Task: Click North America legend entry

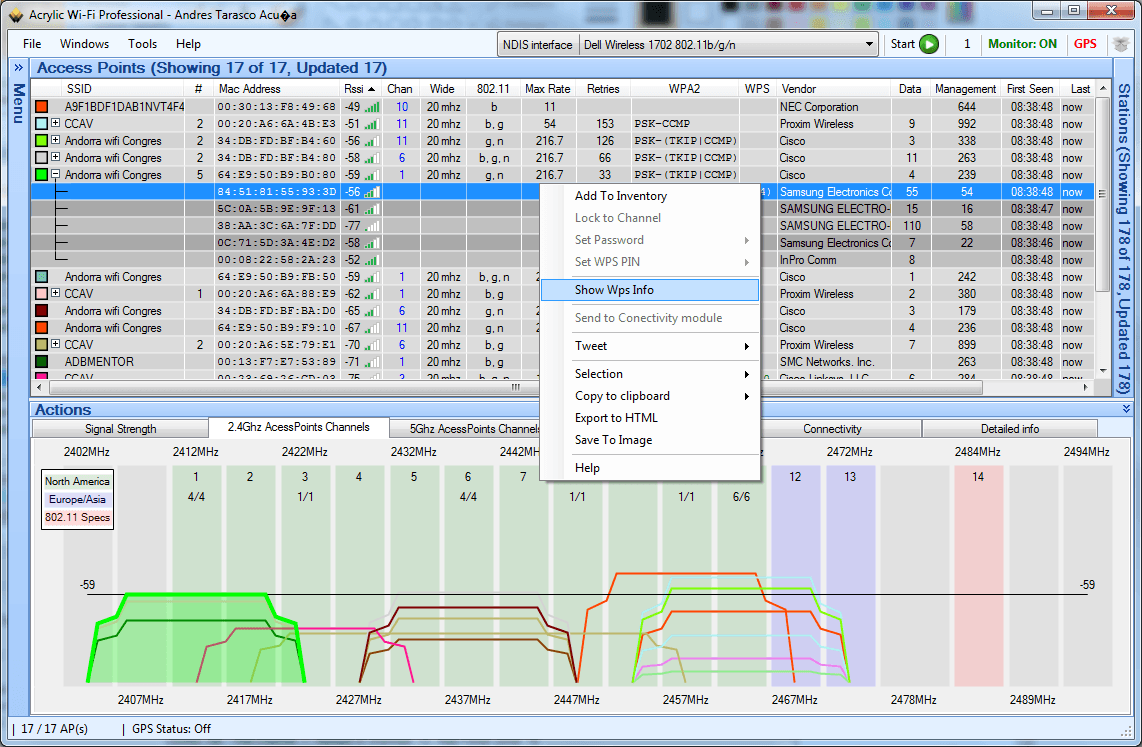Action: pyautogui.click(x=77, y=481)
